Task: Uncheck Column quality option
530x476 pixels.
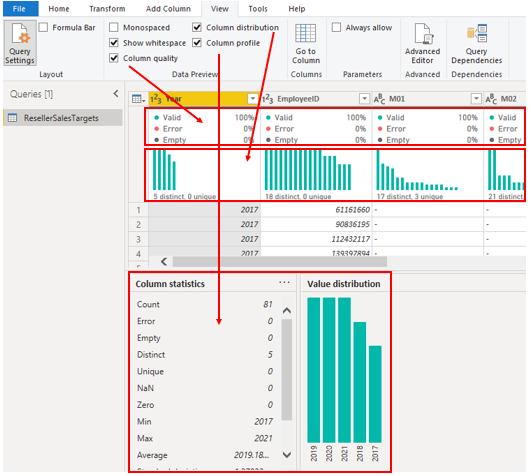Action: click(114, 58)
